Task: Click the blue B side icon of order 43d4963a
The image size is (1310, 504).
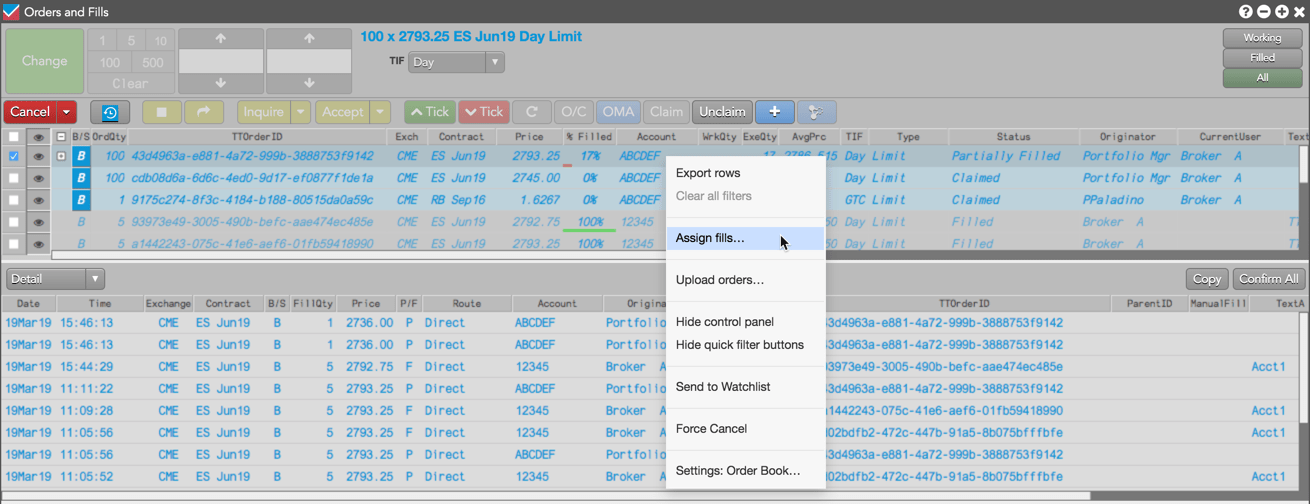Action: pos(81,156)
